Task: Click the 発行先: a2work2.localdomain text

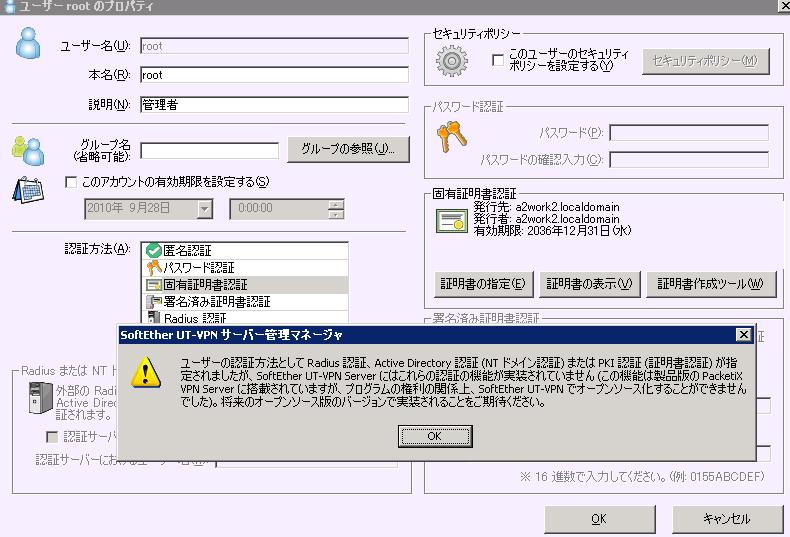Action: [x=547, y=207]
